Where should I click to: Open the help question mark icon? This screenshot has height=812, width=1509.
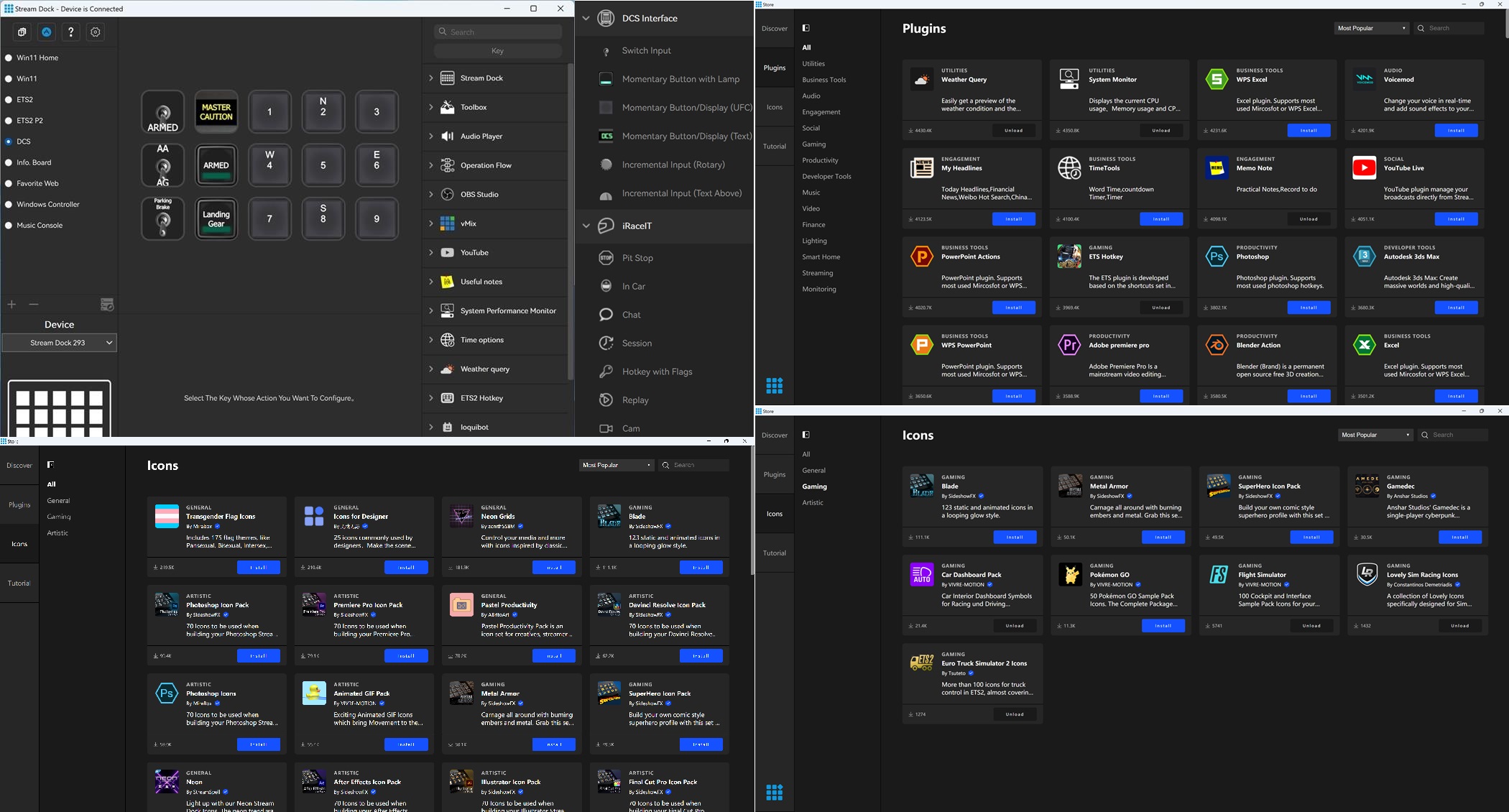[x=71, y=32]
